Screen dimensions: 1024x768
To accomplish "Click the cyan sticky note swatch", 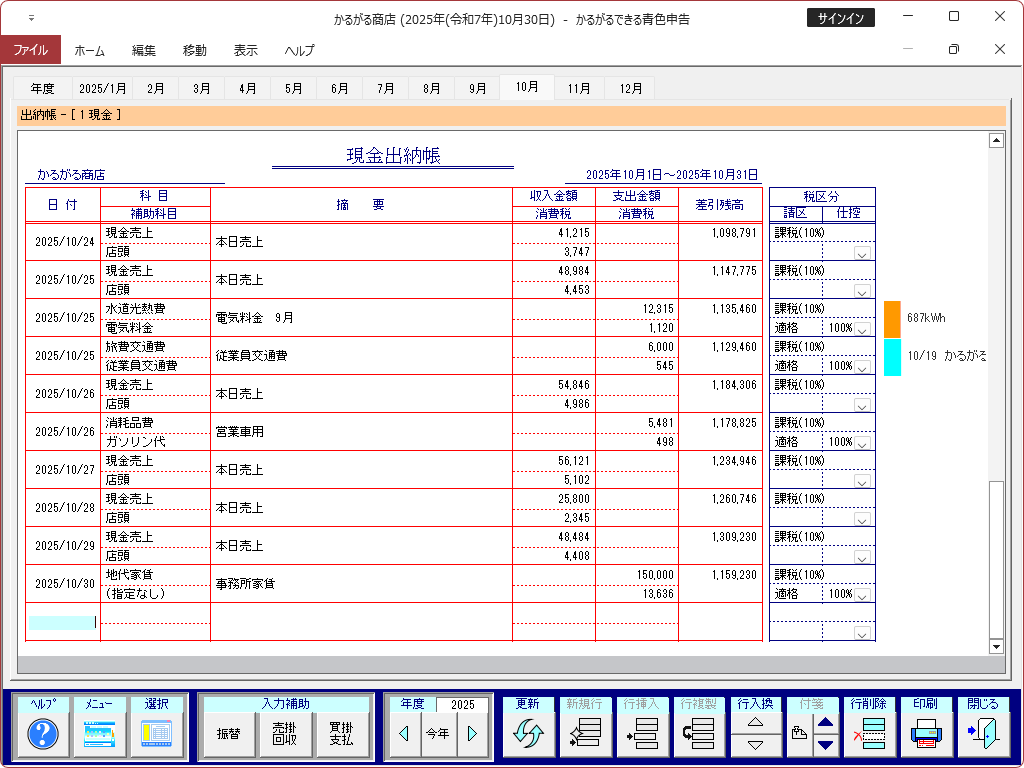I will point(892,356).
